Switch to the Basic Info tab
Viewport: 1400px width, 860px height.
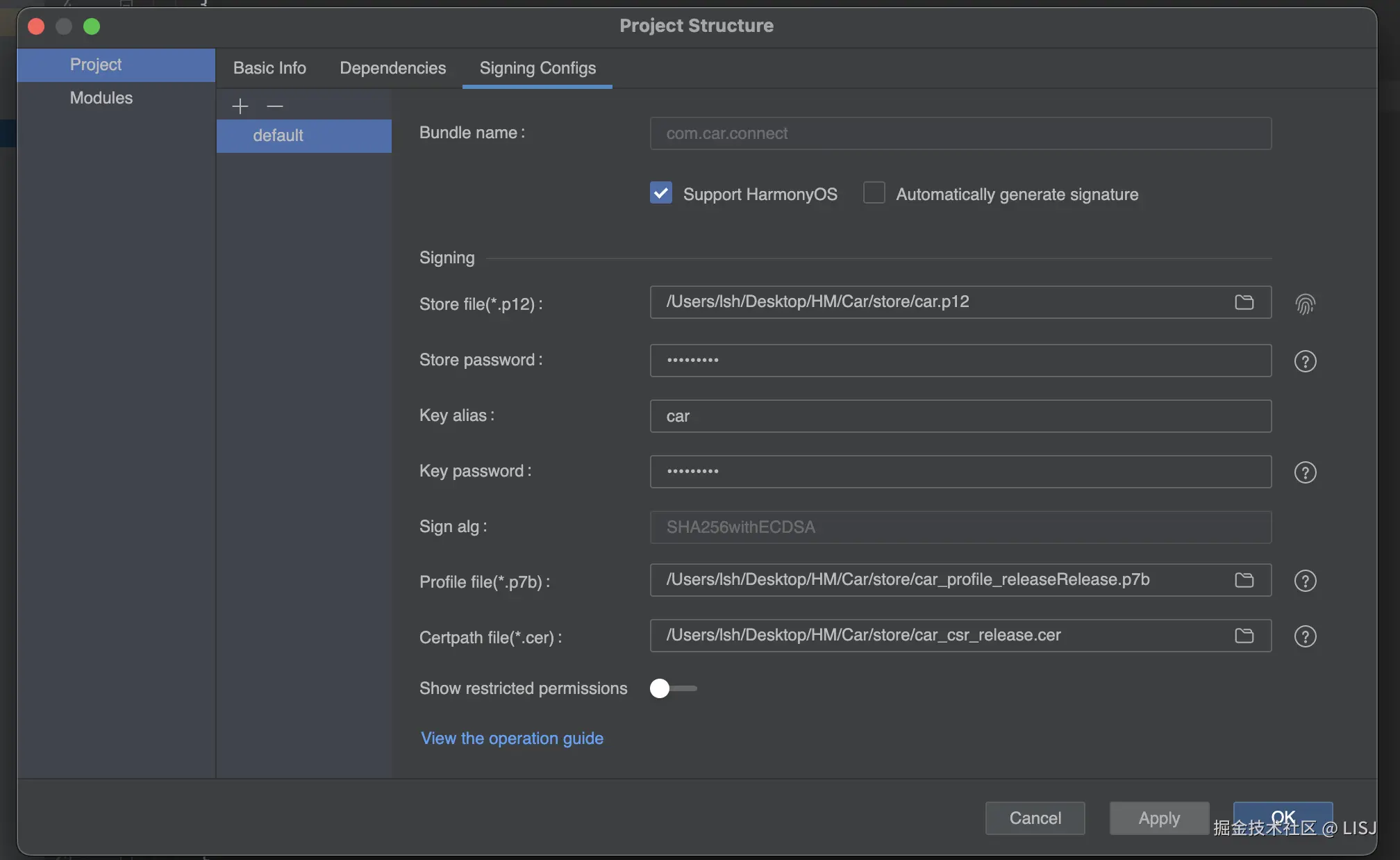tap(269, 68)
